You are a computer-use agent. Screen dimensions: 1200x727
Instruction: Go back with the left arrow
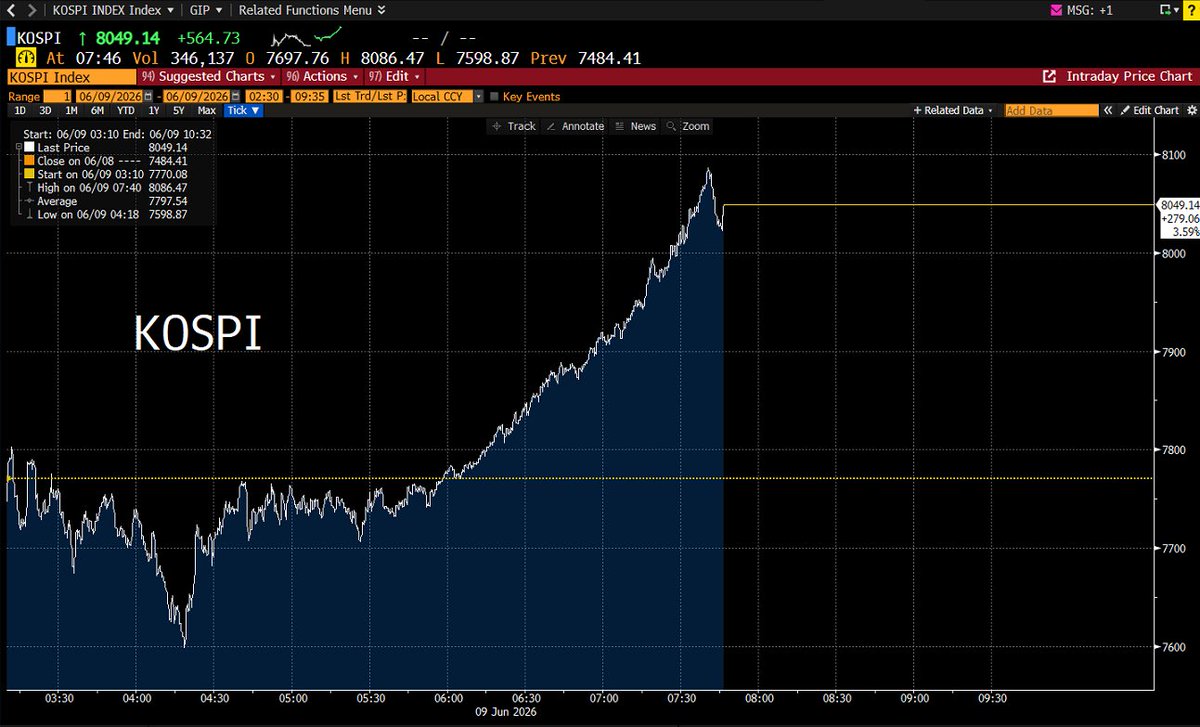(10, 10)
